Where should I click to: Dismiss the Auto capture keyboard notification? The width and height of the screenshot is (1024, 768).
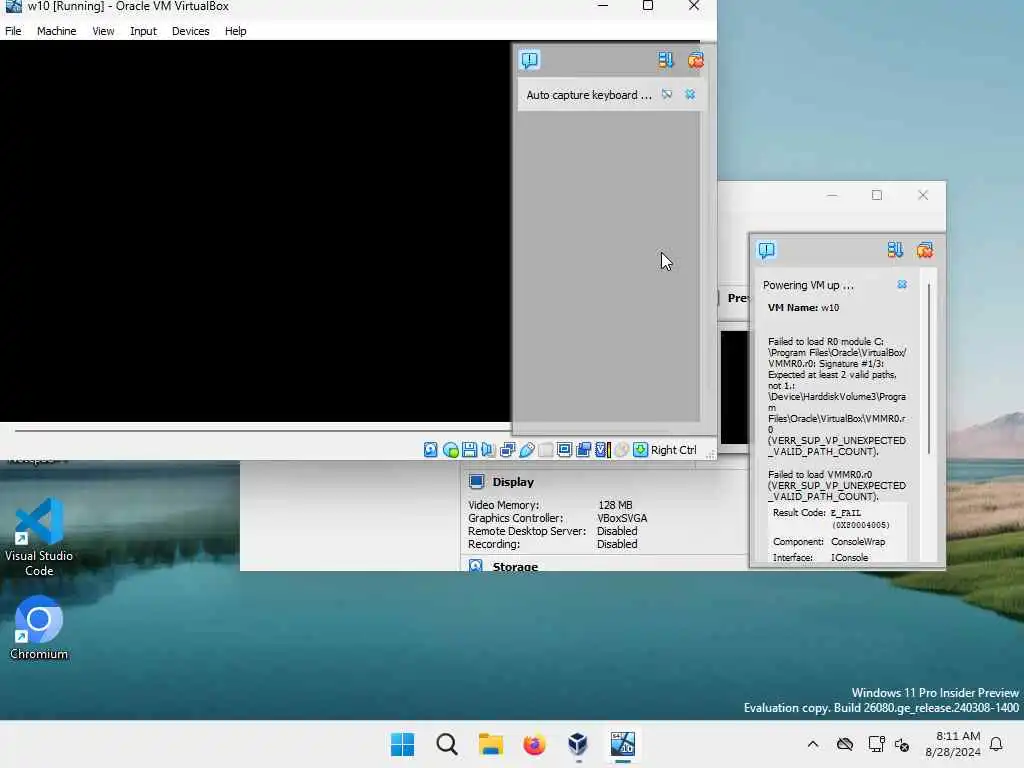pyautogui.click(x=690, y=95)
